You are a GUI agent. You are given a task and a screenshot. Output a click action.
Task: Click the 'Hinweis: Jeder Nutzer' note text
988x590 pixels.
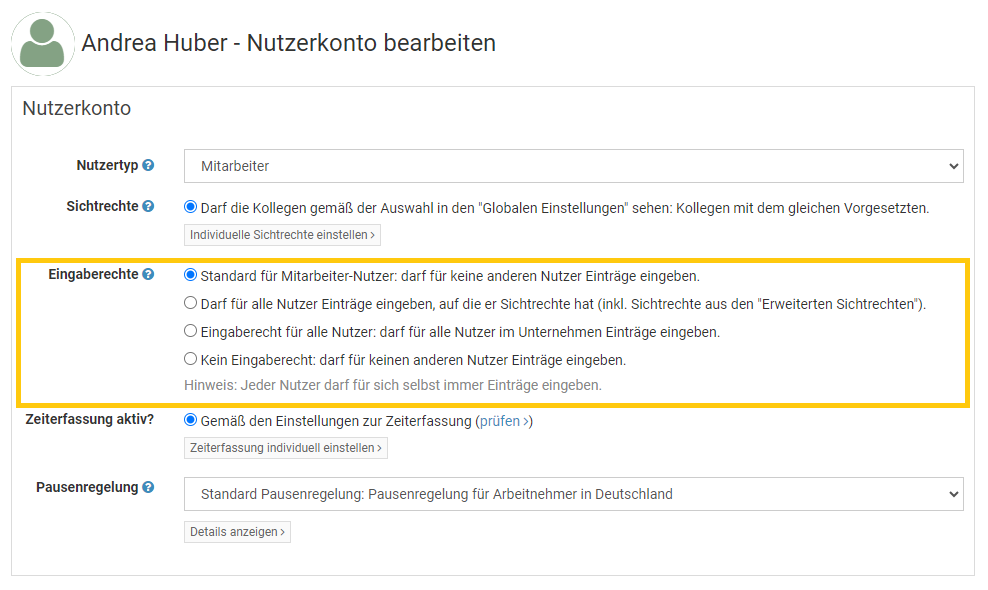click(393, 385)
